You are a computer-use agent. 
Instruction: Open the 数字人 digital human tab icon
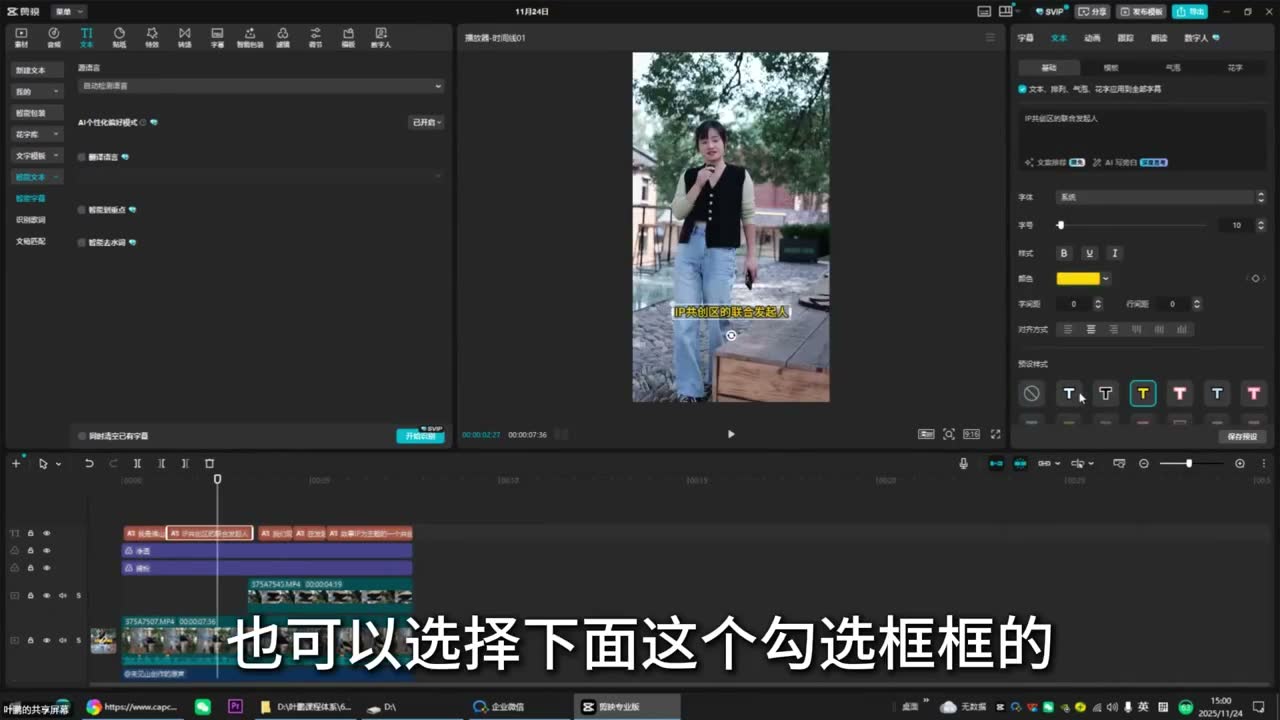tap(380, 37)
